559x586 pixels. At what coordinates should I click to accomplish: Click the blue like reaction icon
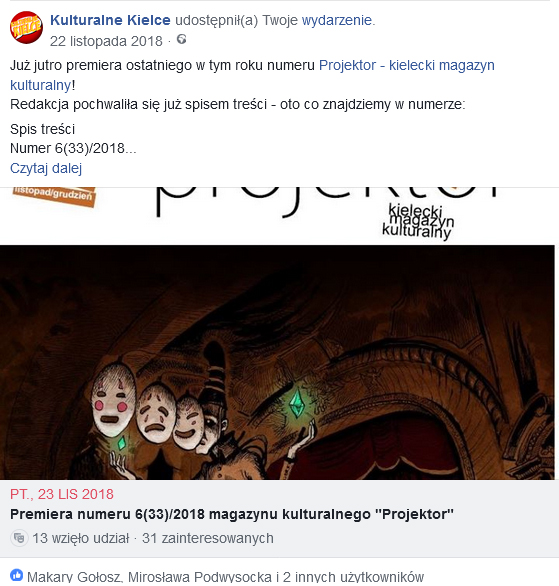coord(16,575)
